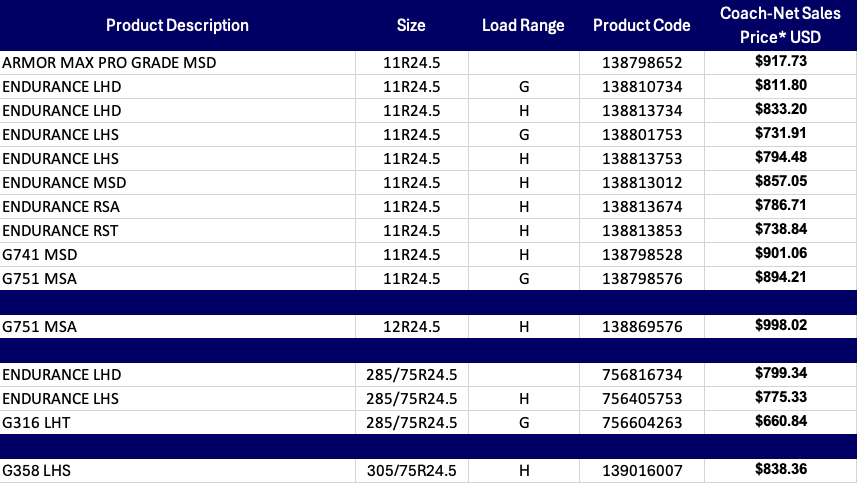The image size is (857, 483).
Task: Click the Product Description column header
Action: pos(177,25)
